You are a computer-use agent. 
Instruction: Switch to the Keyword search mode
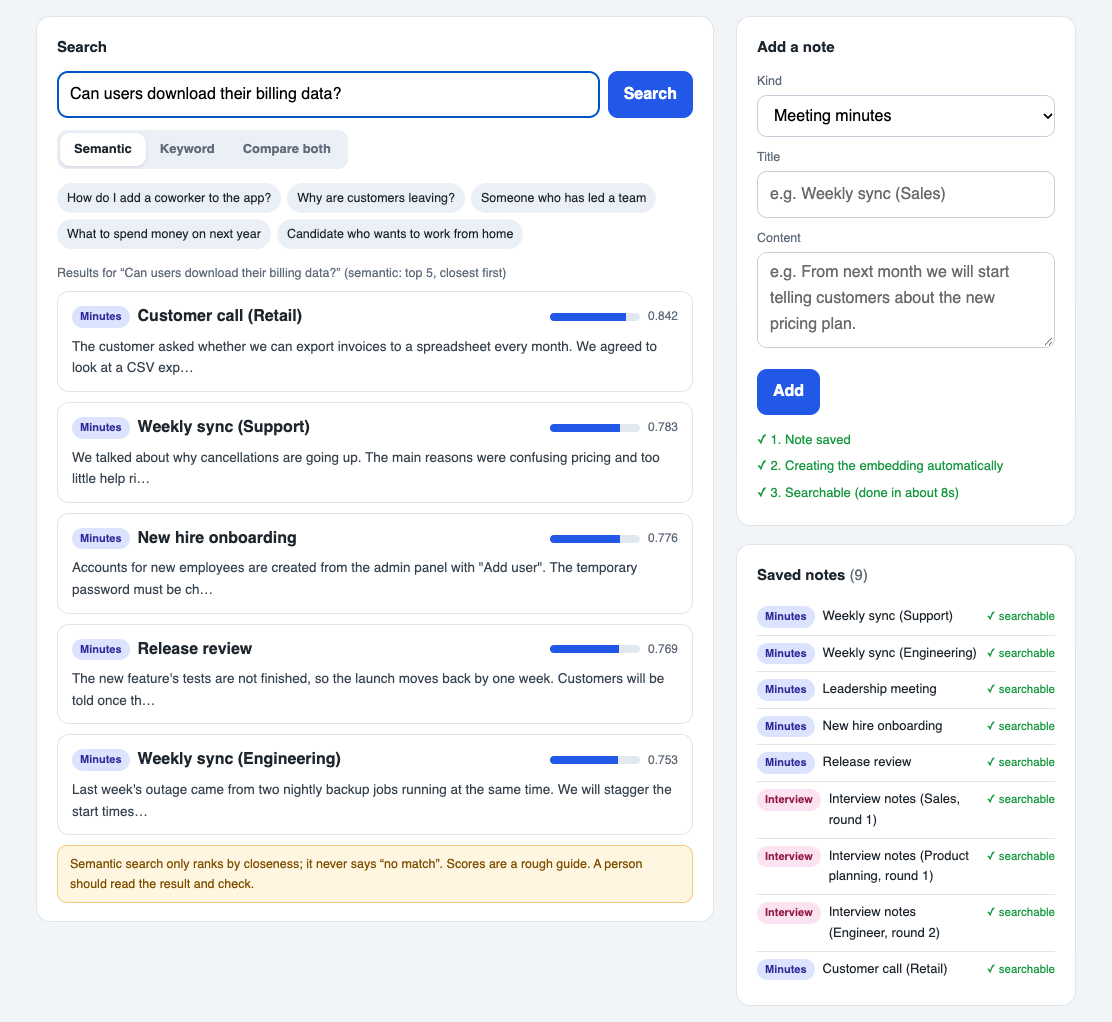coord(187,149)
